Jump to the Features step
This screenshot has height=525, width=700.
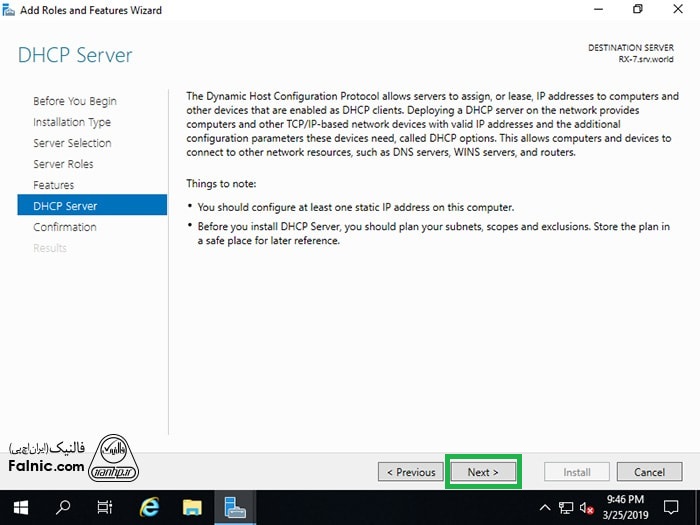click(x=54, y=185)
